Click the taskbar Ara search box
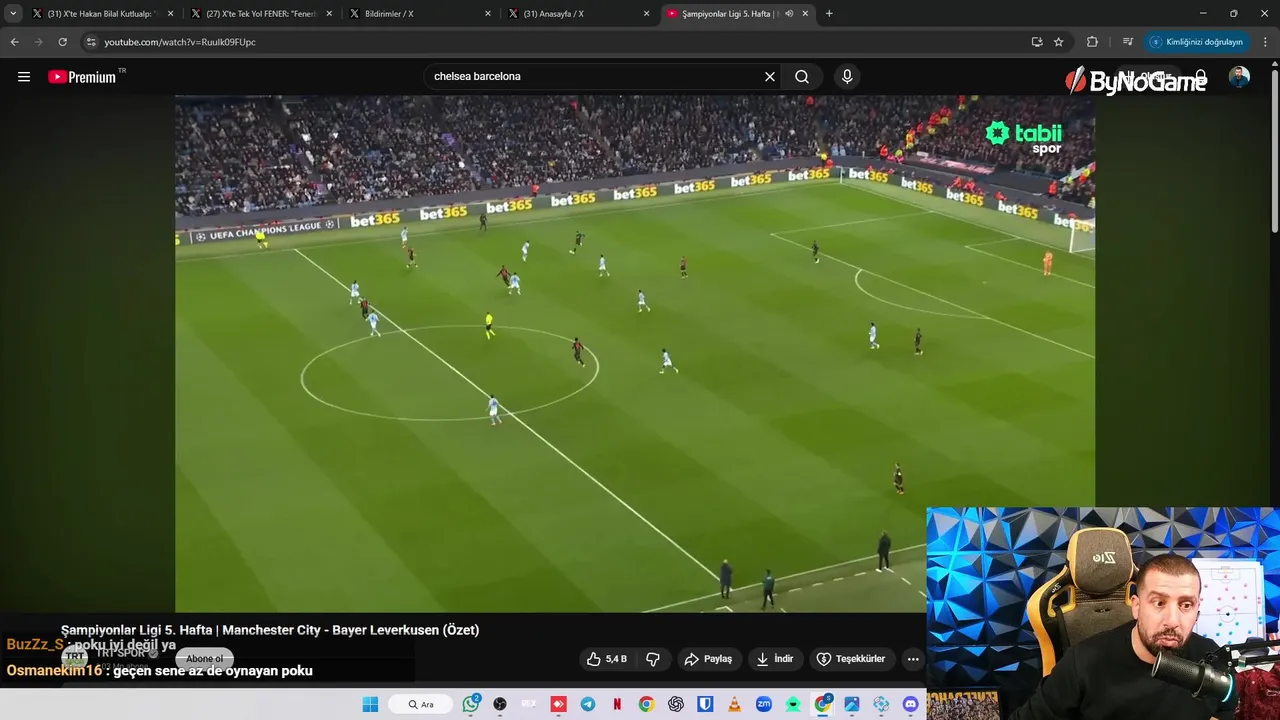The image size is (1280, 720). (421, 704)
